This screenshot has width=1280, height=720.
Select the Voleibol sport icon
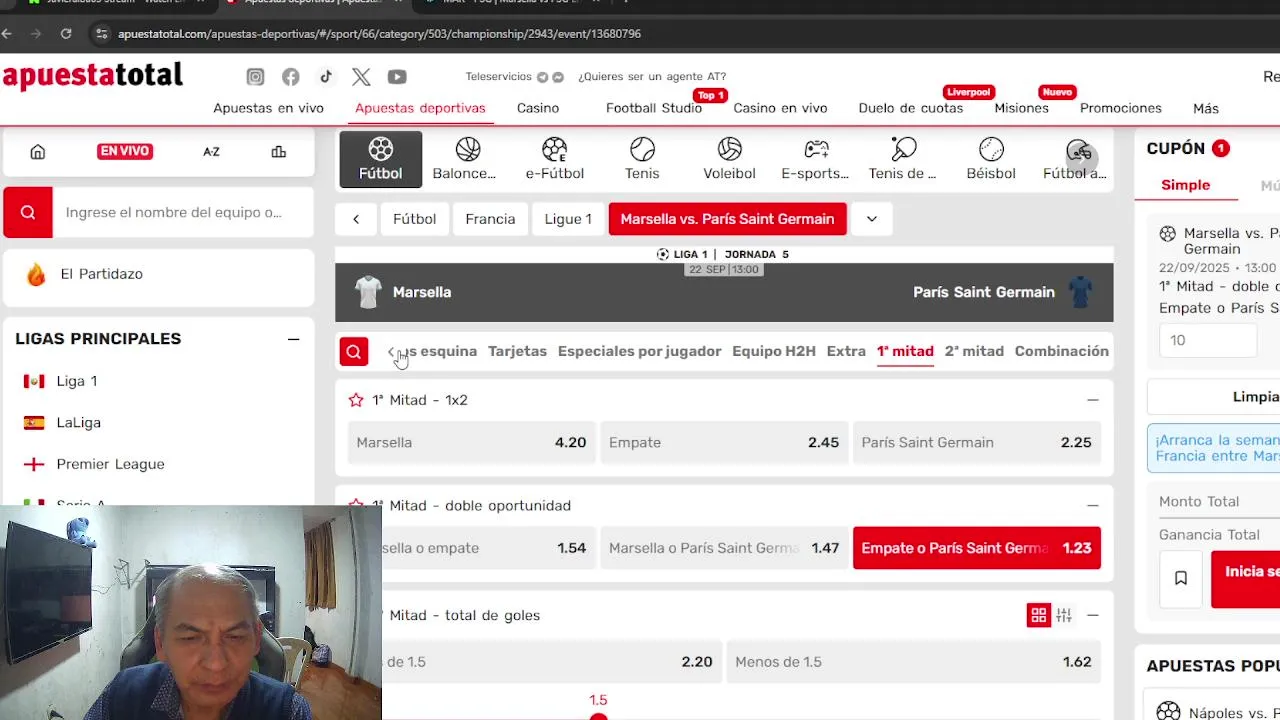coord(729,159)
